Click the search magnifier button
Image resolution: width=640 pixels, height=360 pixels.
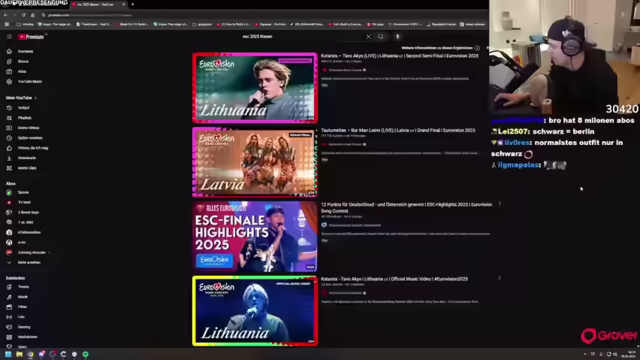pos(380,37)
